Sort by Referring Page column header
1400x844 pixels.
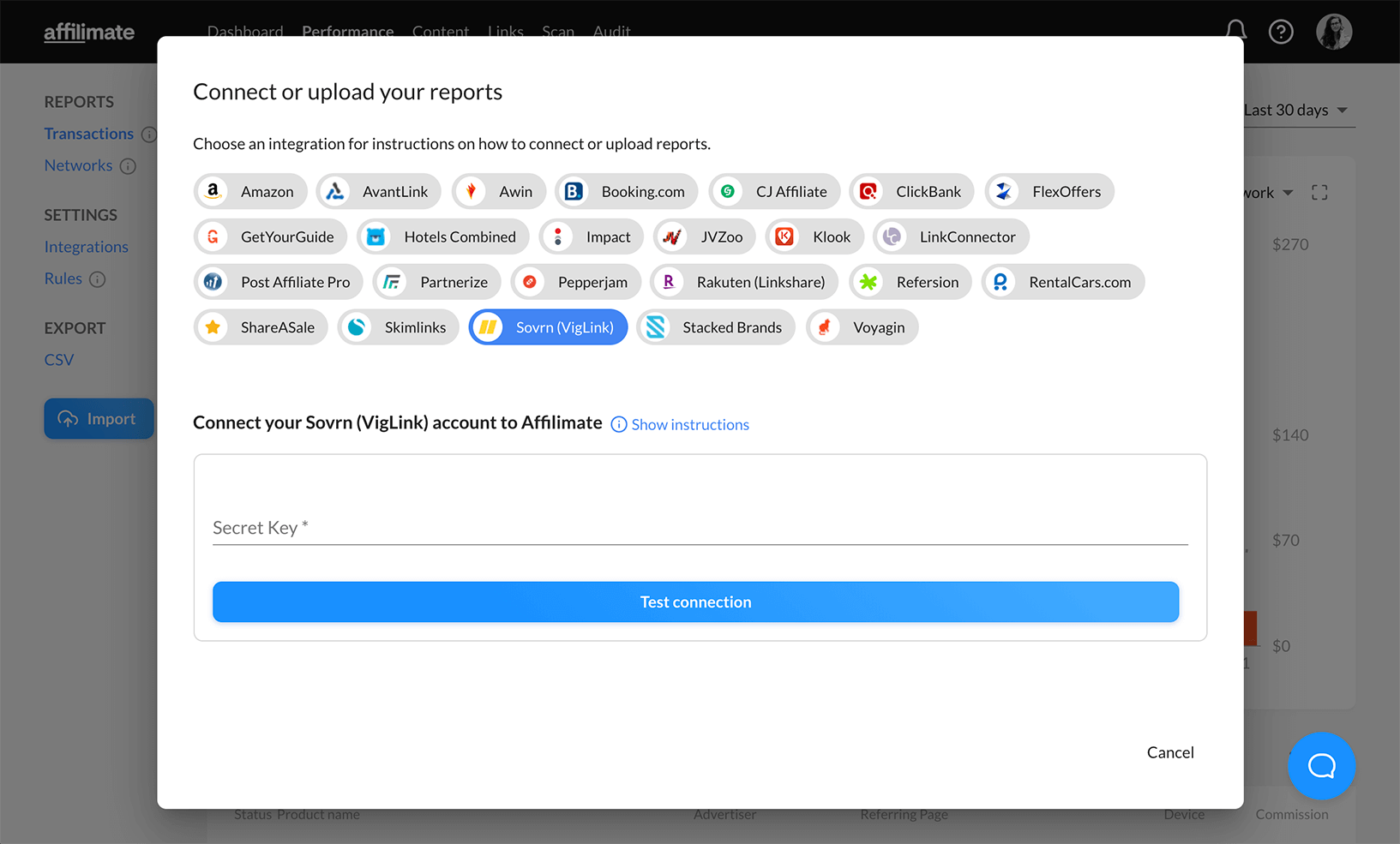[x=904, y=815]
